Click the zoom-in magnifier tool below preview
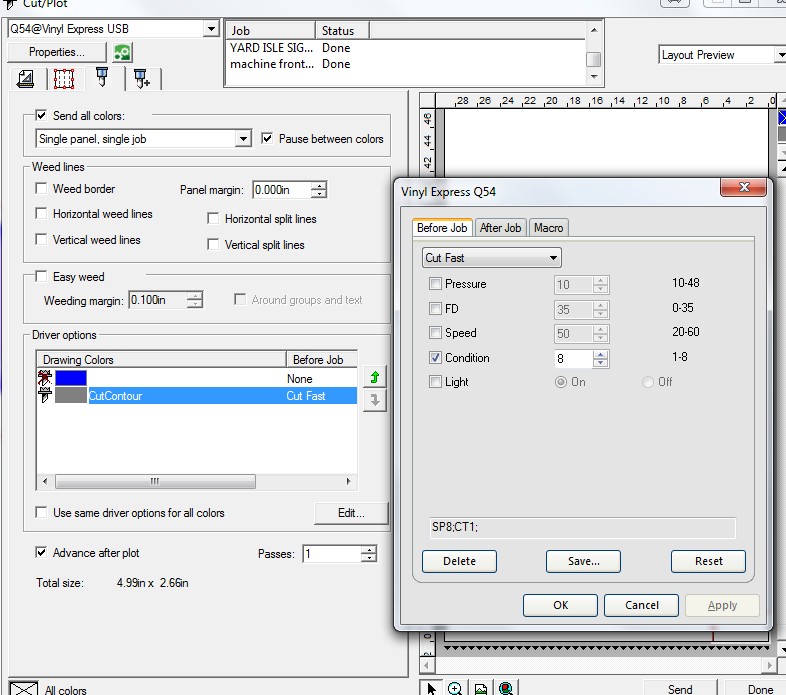The height and width of the screenshot is (695, 786). click(x=455, y=688)
